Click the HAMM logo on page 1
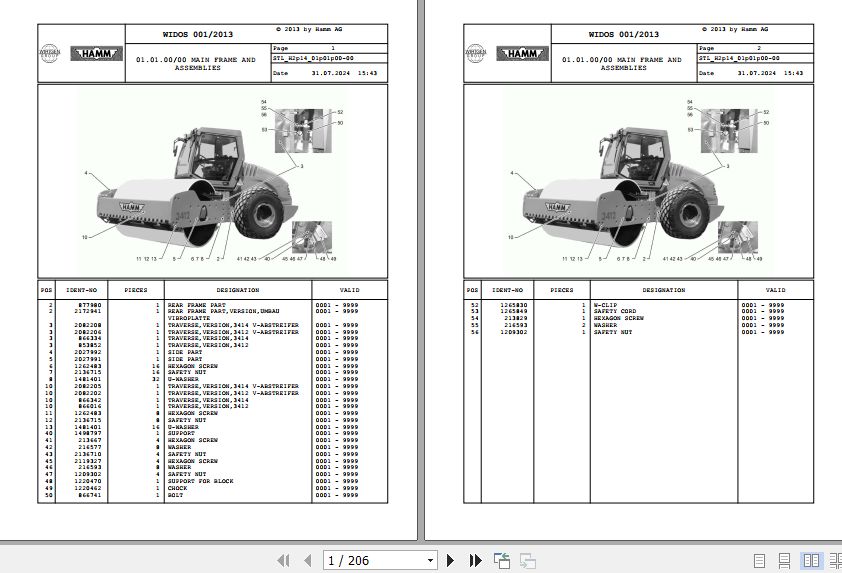842x573 pixels. click(97, 54)
